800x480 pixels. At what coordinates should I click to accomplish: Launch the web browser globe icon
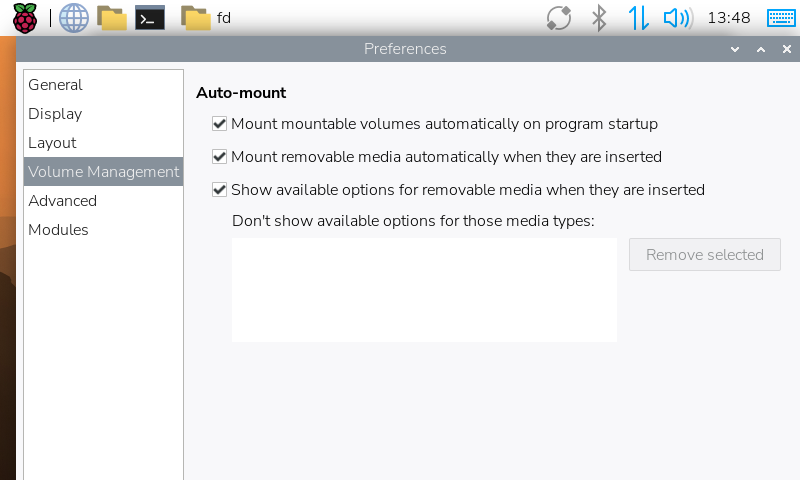click(x=73, y=18)
